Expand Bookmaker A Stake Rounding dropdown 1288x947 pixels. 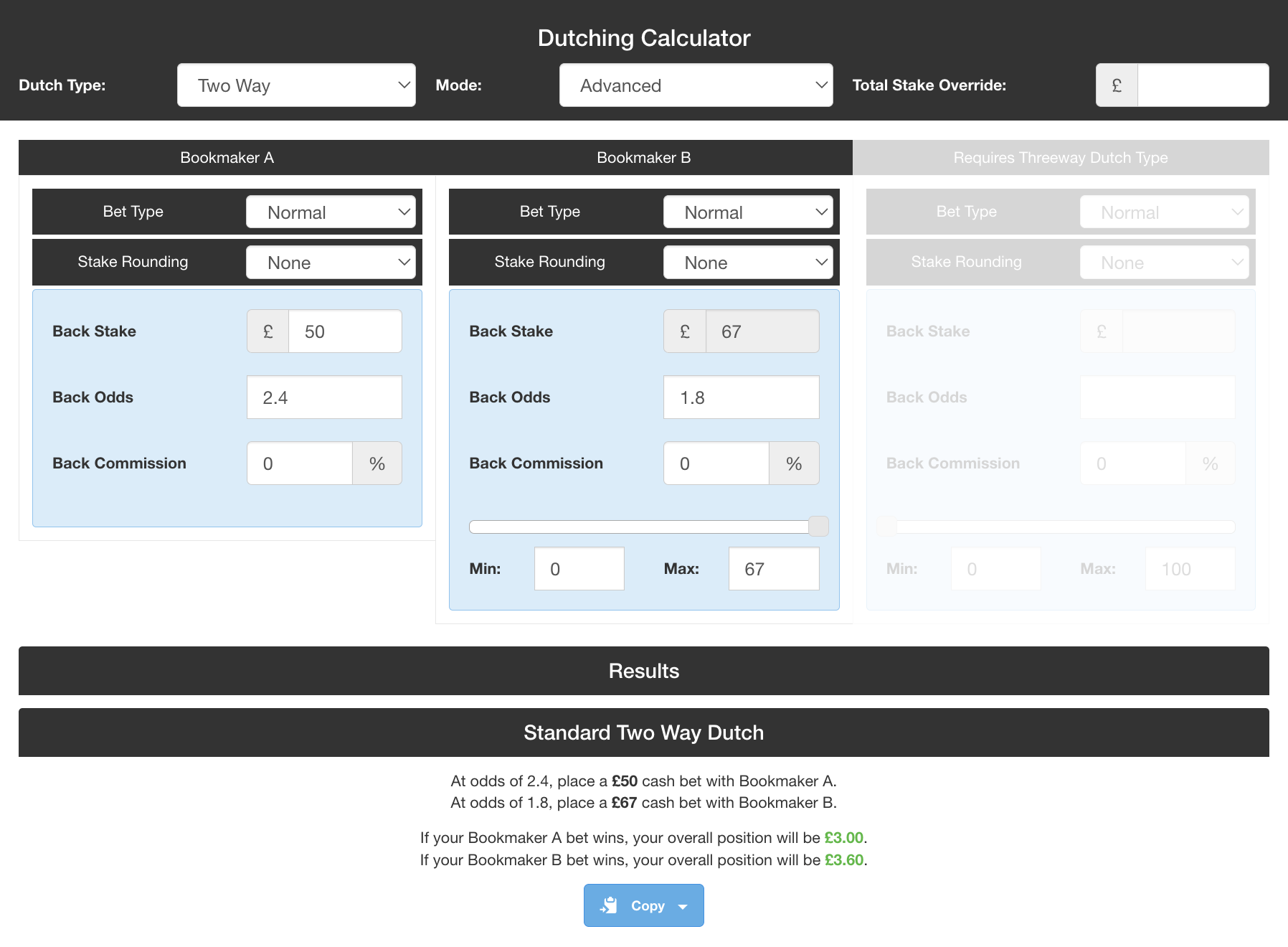tap(331, 263)
